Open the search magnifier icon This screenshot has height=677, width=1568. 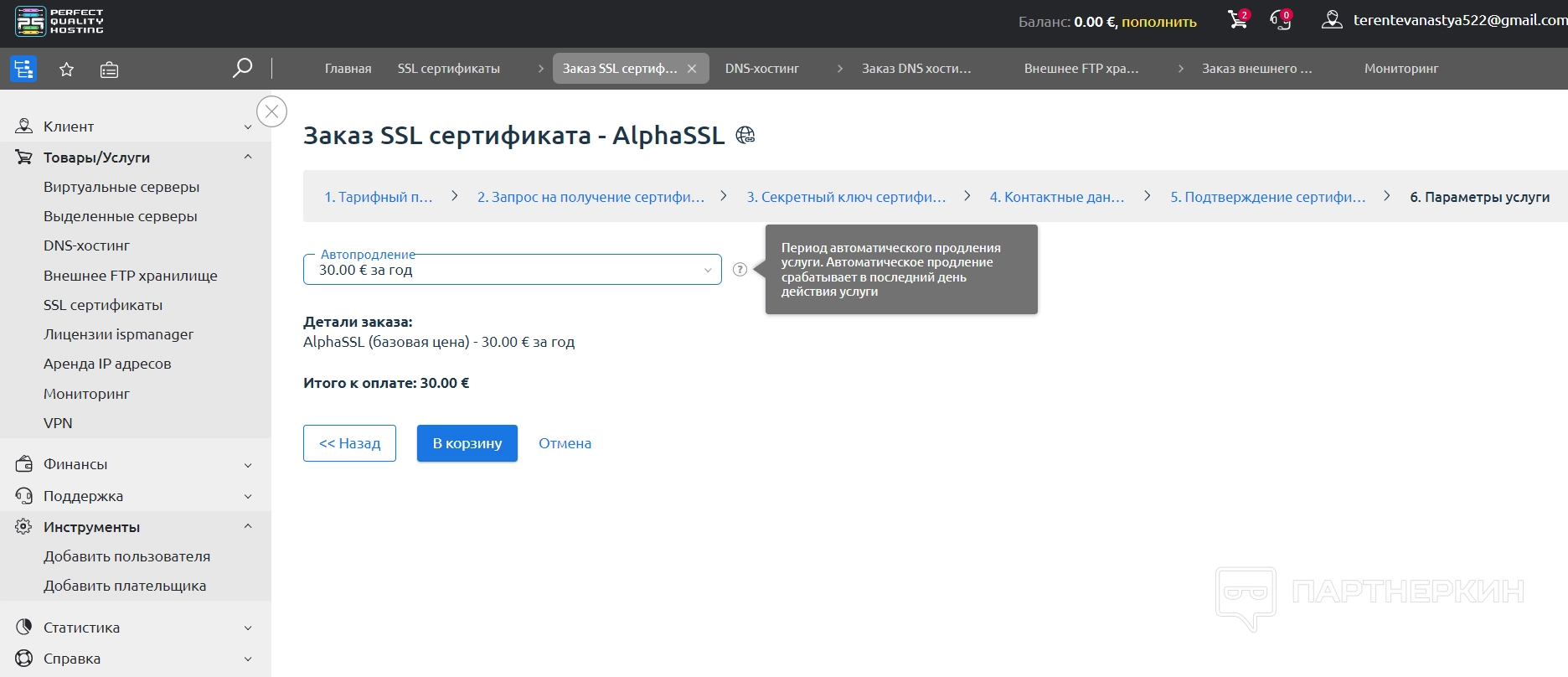click(242, 69)
